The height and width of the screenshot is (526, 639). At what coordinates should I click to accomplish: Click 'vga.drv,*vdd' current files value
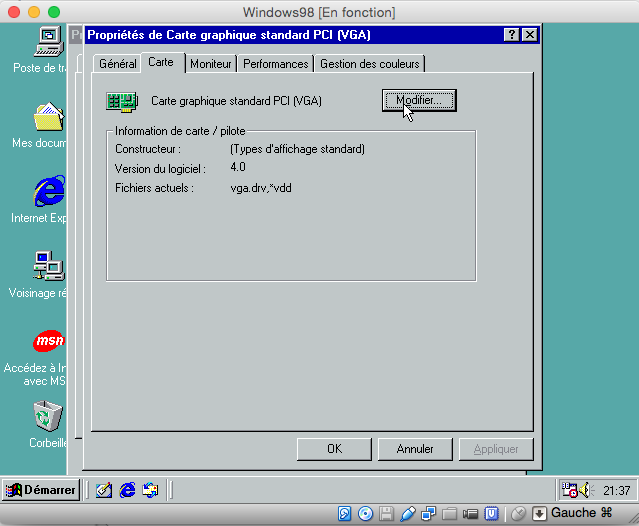click(261, 188)
